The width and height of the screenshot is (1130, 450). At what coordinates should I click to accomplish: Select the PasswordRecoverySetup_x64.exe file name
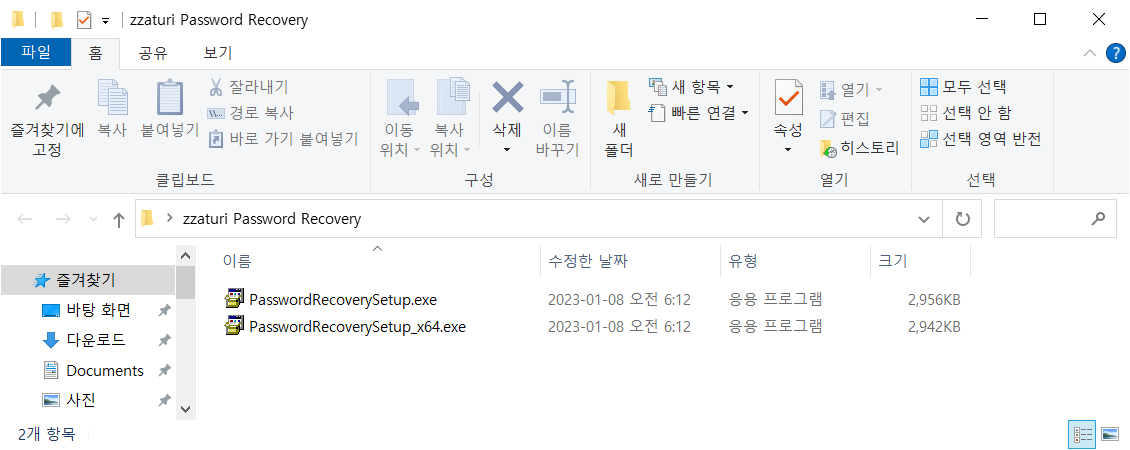[357, 327]
